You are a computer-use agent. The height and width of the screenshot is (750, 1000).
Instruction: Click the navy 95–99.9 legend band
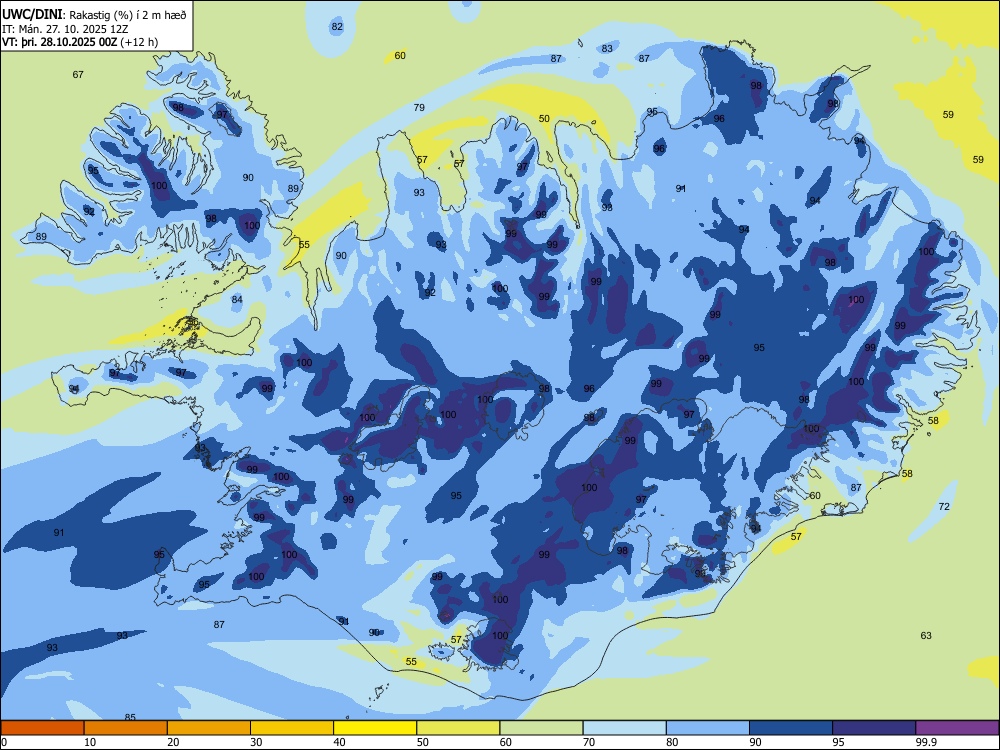pyautogui.click(x=874, y=728)
